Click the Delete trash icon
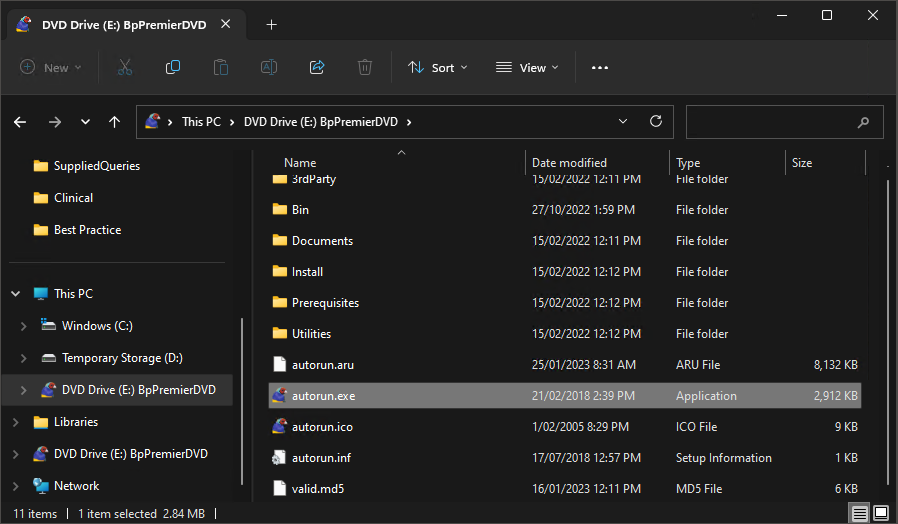The height and width of the screenshot is (524, 898). click(x=365, y=67)
